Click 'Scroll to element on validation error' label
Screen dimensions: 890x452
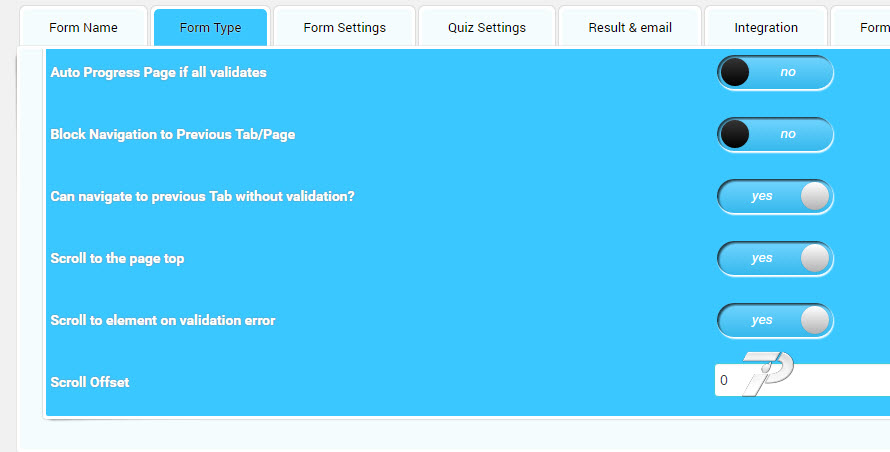[162, 321]
